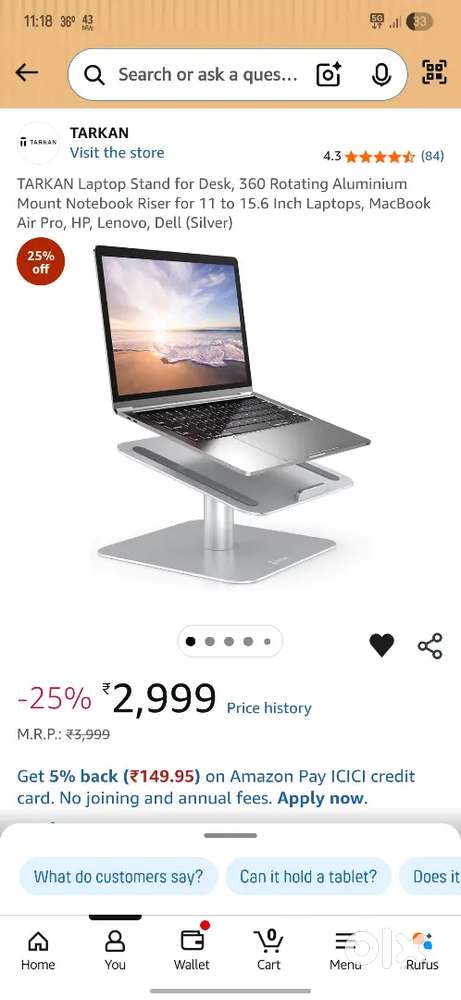Click Visit the store link
This screenshot has height=1000, width=461.
pyautogui.click(x=117, y=152)
